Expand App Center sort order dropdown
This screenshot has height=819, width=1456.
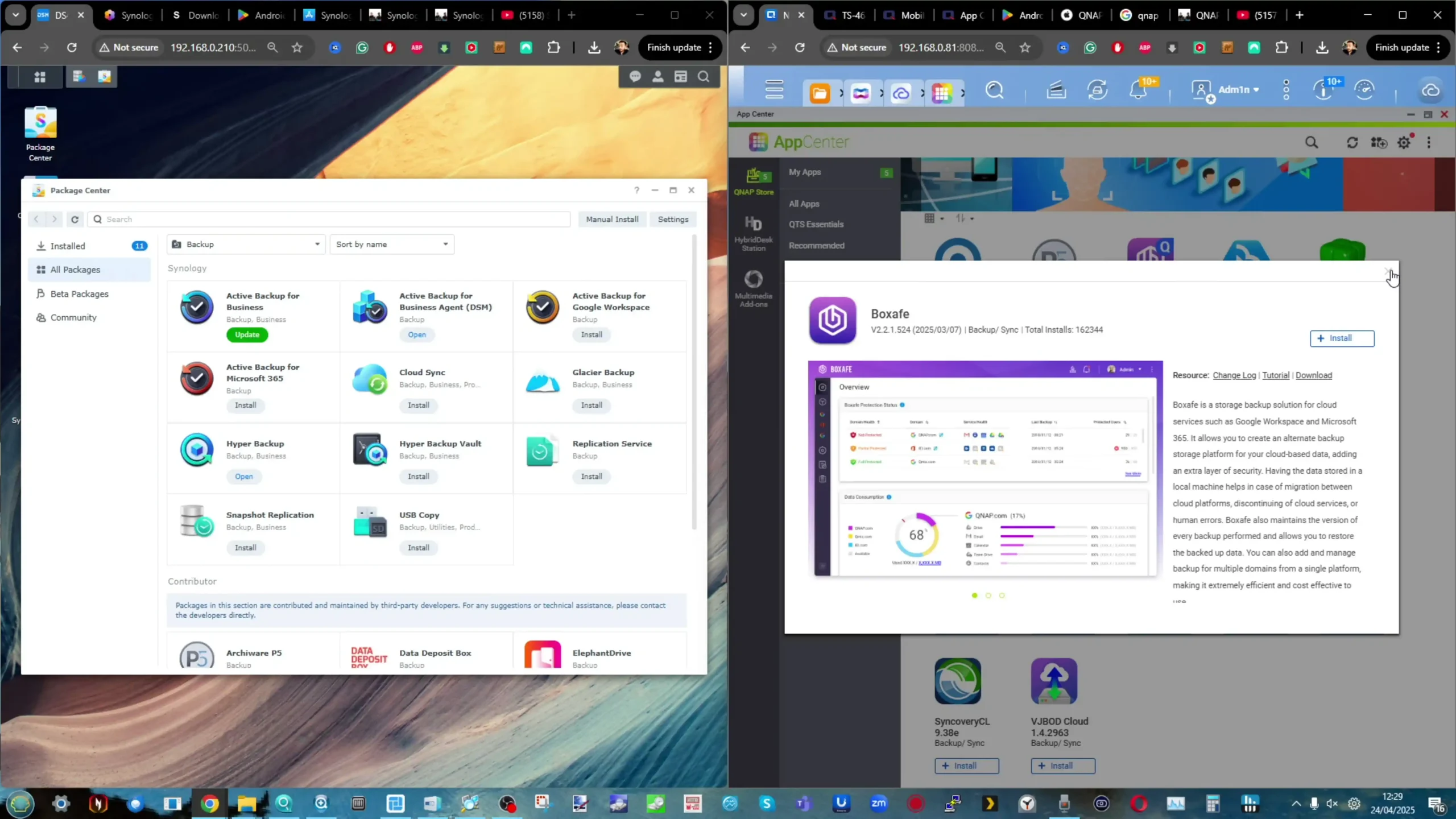[965, 218]
